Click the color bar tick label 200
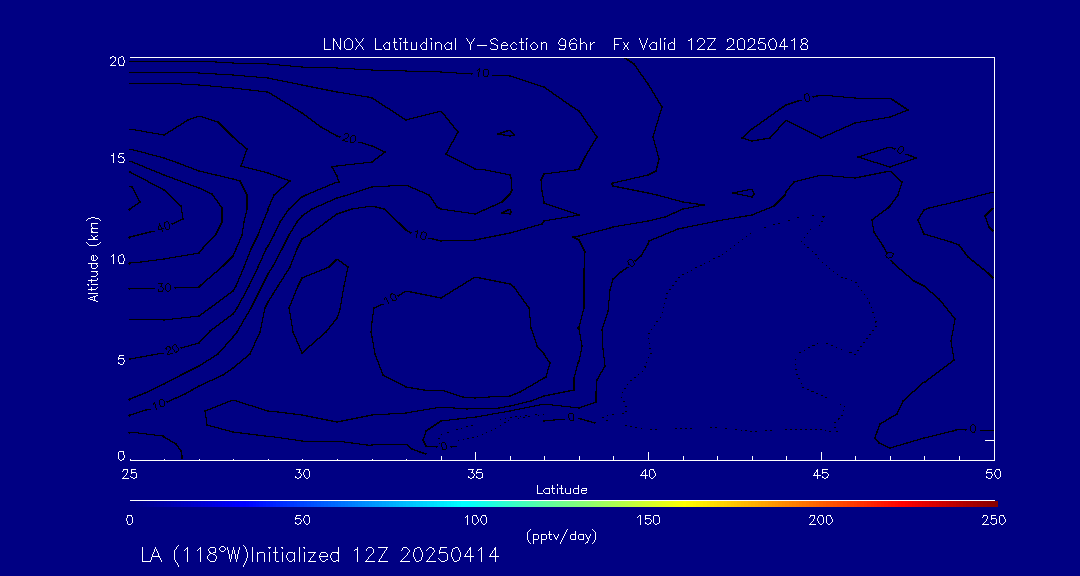Screen dimensions: 1080x576 point(821,520)
